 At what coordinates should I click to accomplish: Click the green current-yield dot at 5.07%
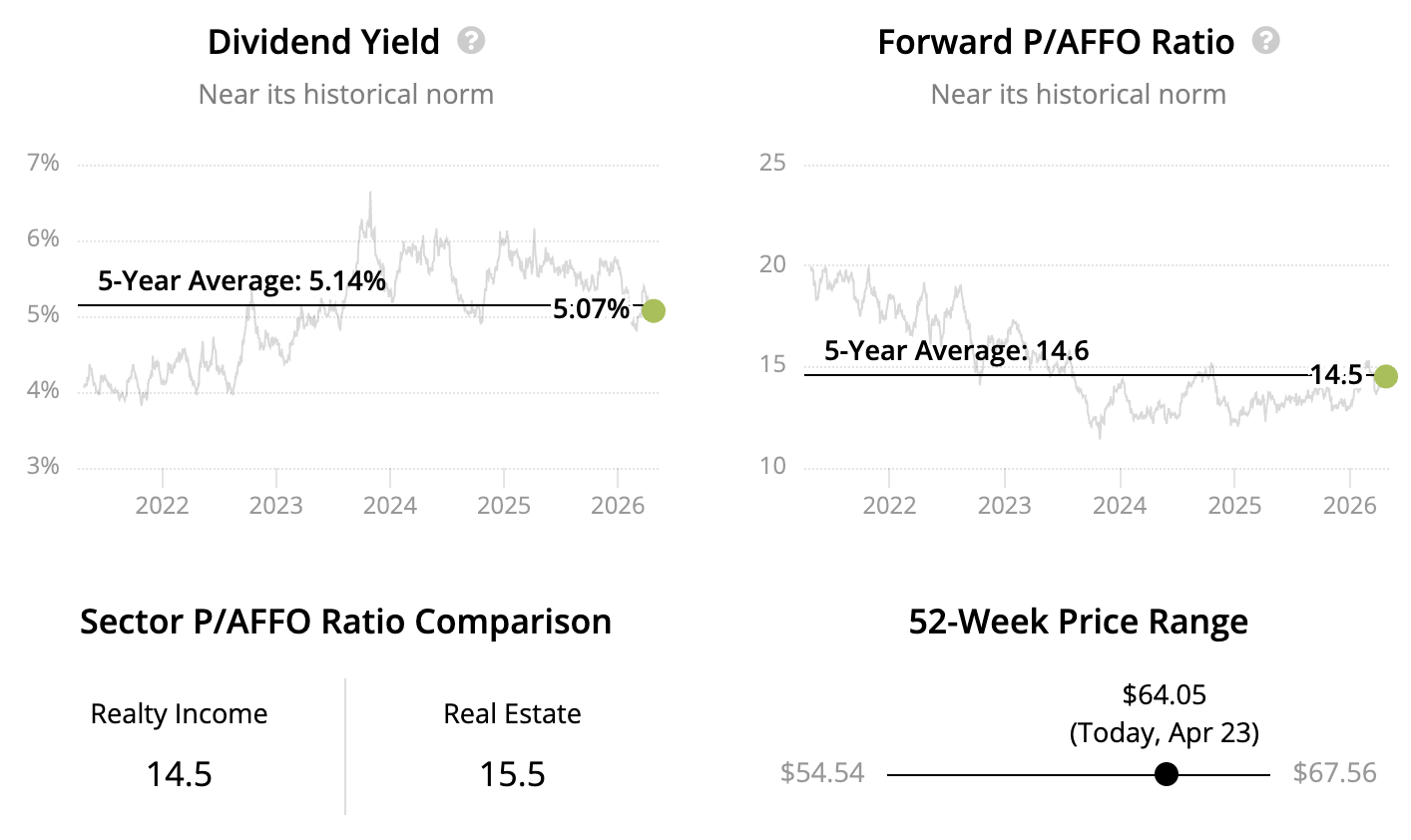(x=653, y=310)
